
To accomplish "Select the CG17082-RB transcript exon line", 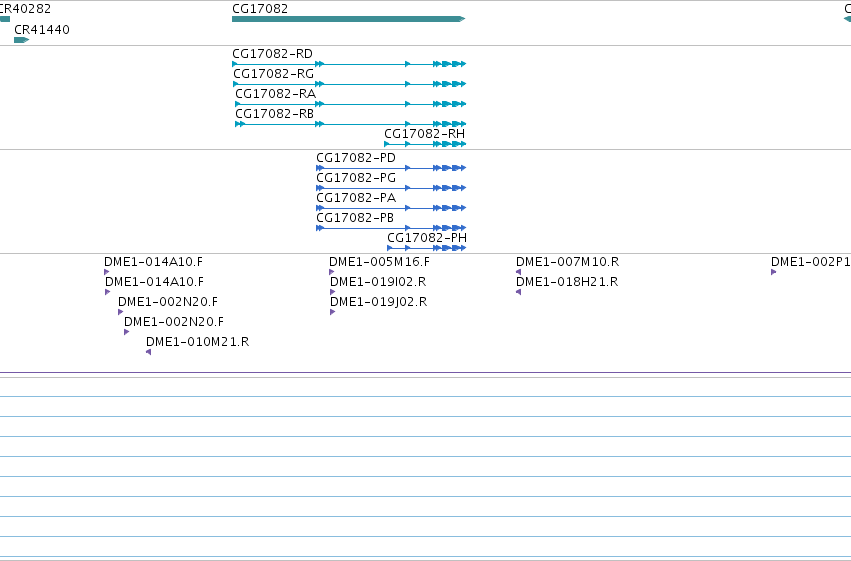I will click(351, 124).
